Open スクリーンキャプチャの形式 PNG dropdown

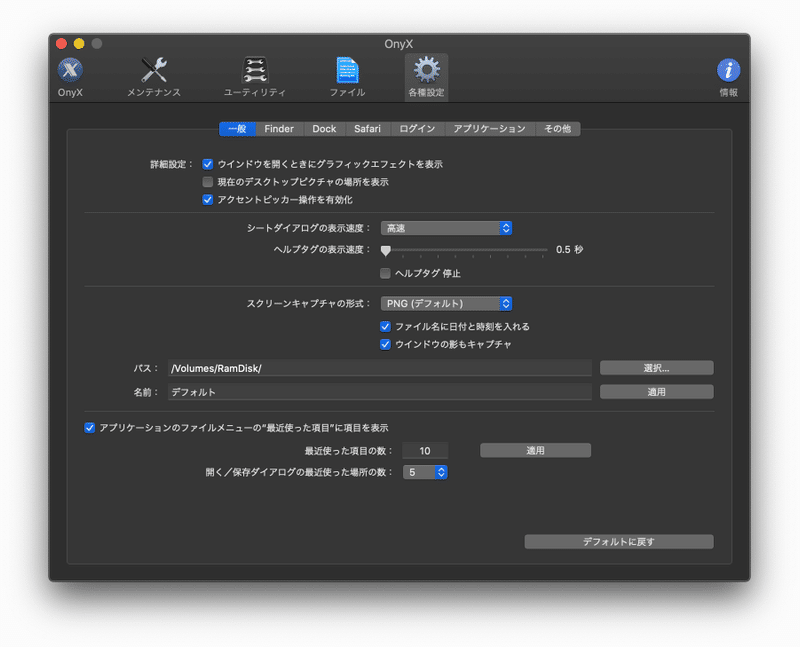[x=446, y=304]
